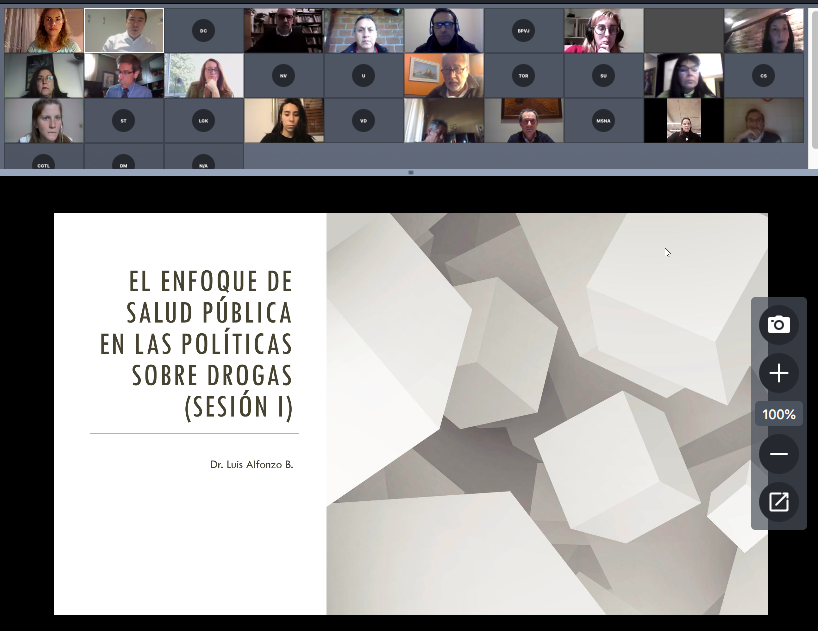Image resolution: width=818 pixels, height=631 pixels.
Task: Select participant avatar DC
Action: (203, 31)
